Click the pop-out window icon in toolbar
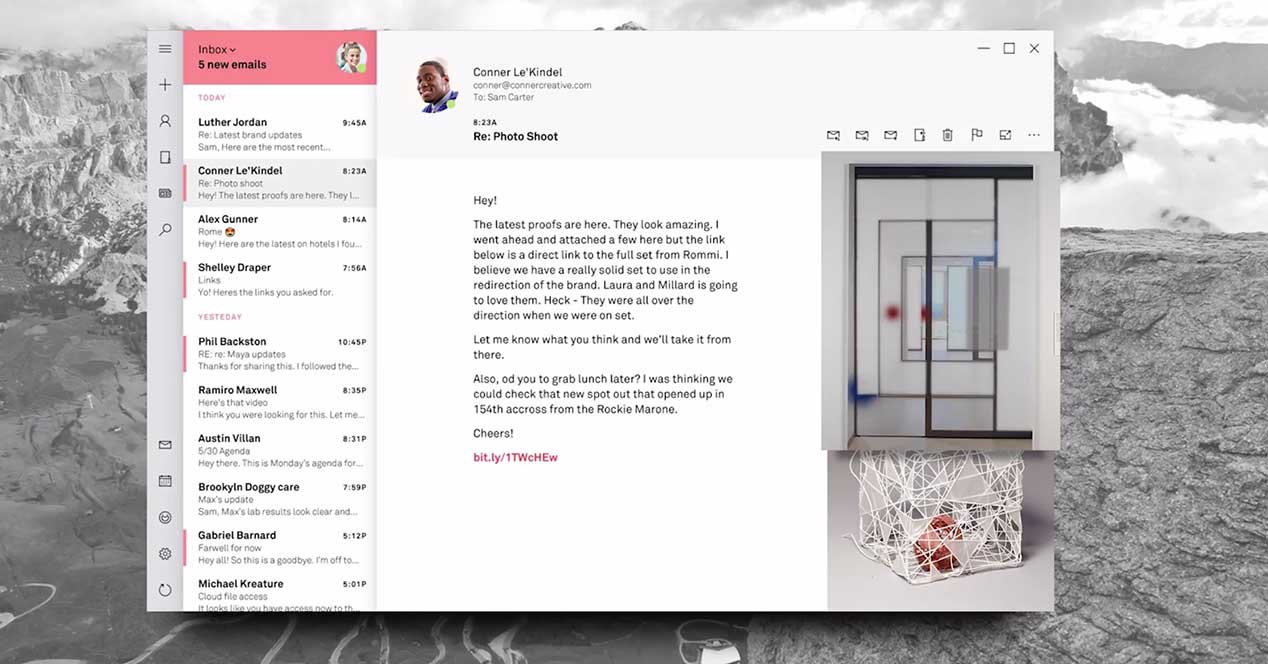The image size is (1268, 664). click(x=1005, y=135)
